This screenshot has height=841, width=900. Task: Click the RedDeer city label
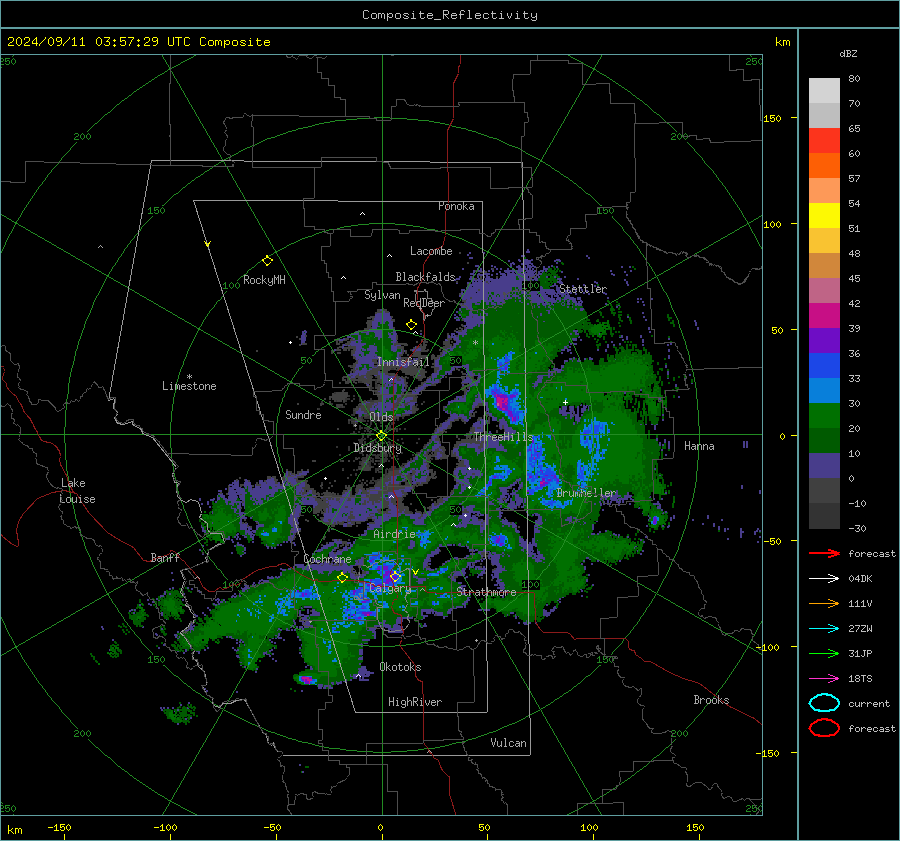424,303
